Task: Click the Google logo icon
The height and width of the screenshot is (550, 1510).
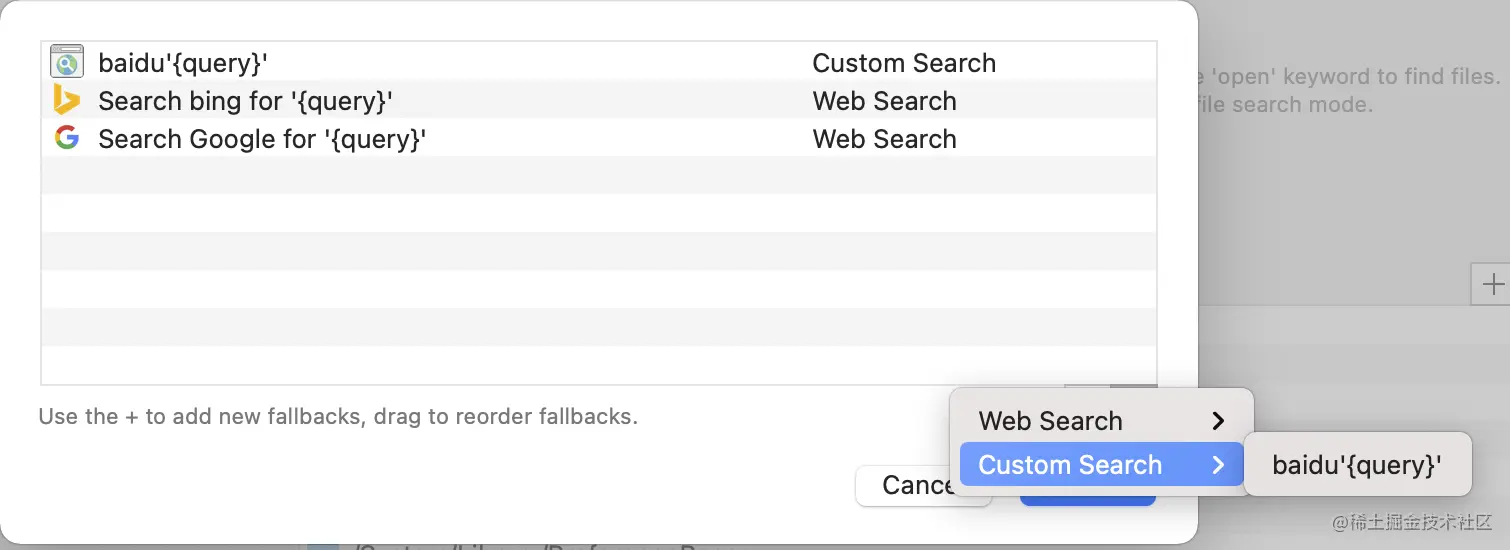Action: pos(67,139)
